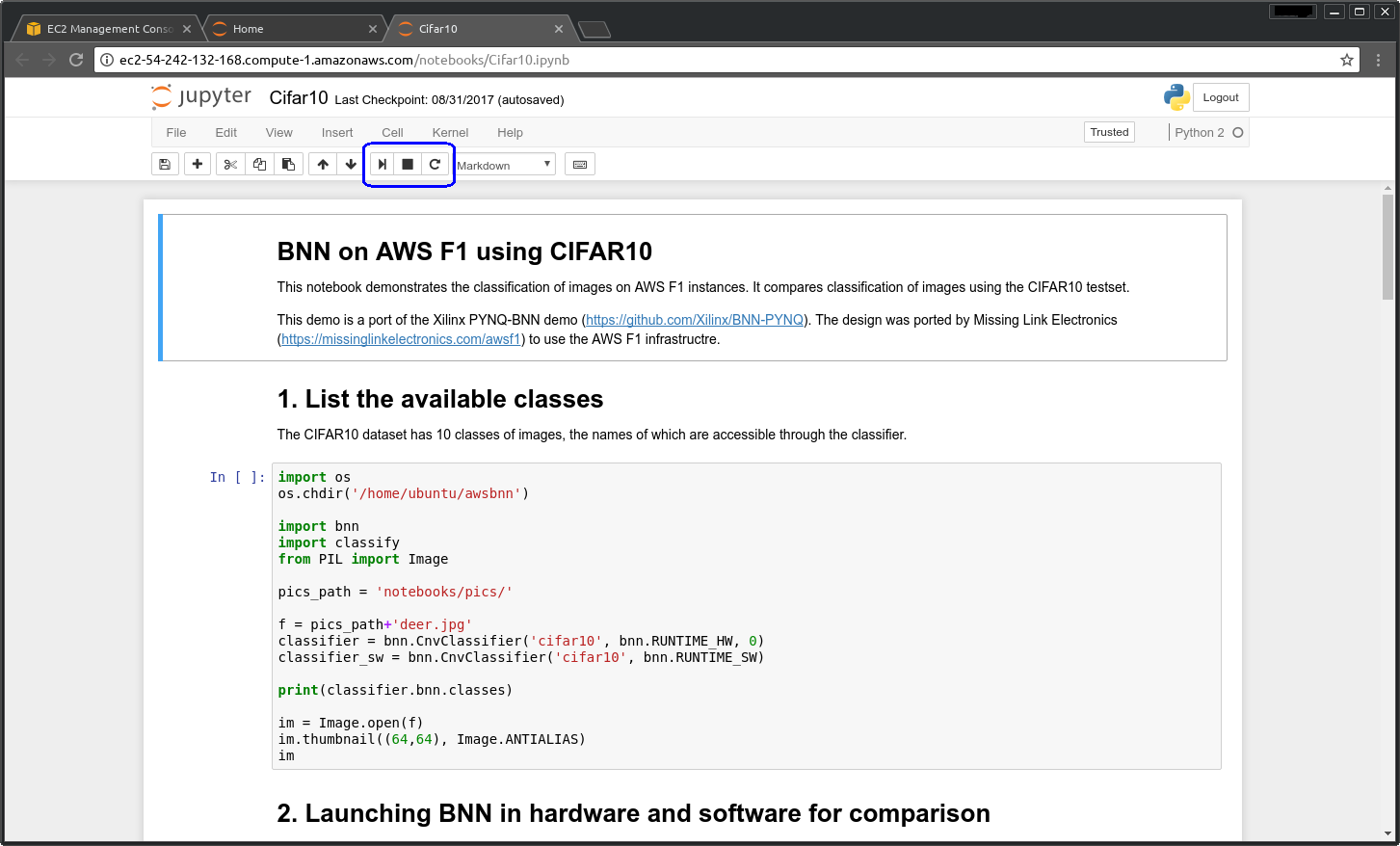The image size is (1400, 846).
Task: Run the current cell
Action: (x=383, y=165)
